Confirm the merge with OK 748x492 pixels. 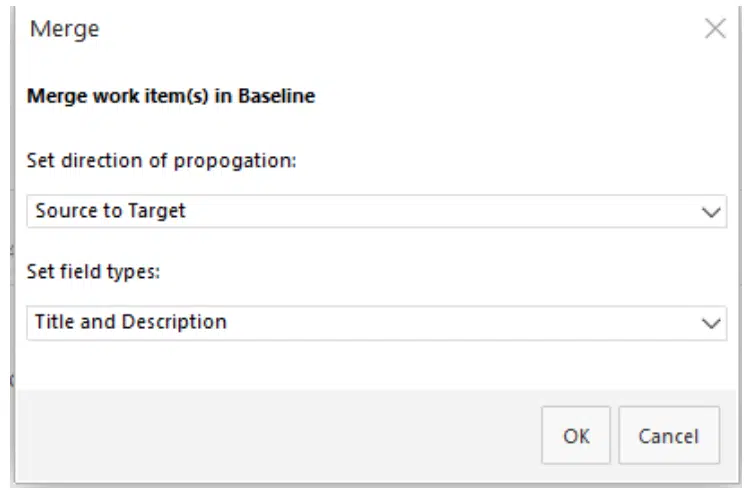tap(576, 436)
